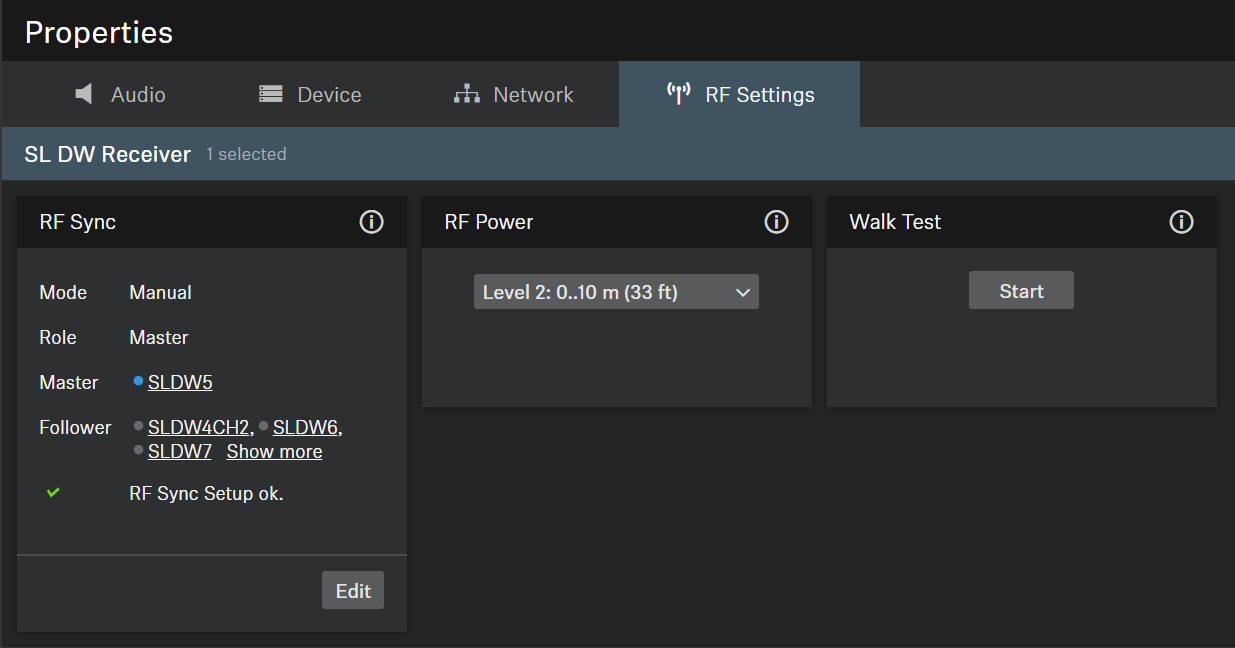Viewport: 1235px width, 648px height.
Task: Open the SLDW6 follower link
Action: click(305, 428)
